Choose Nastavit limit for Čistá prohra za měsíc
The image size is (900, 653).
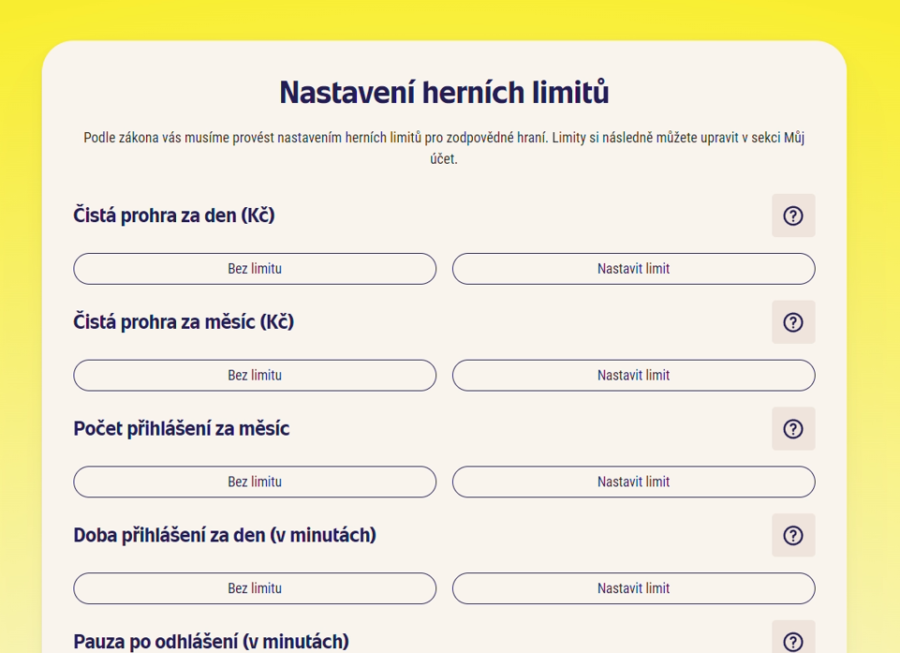coord(633,375)
